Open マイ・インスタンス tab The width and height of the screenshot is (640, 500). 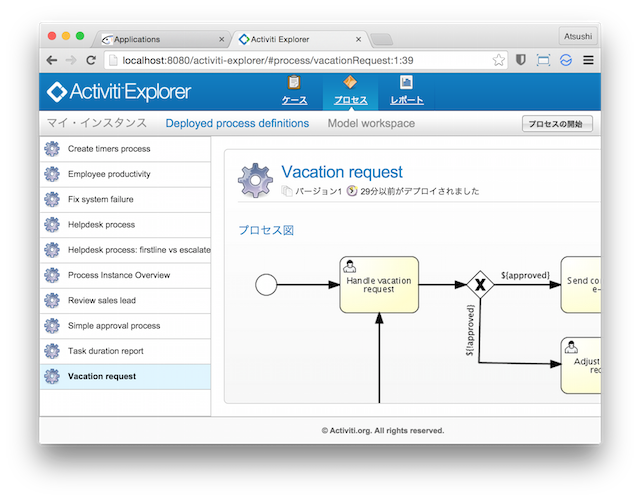click(96, 124)
